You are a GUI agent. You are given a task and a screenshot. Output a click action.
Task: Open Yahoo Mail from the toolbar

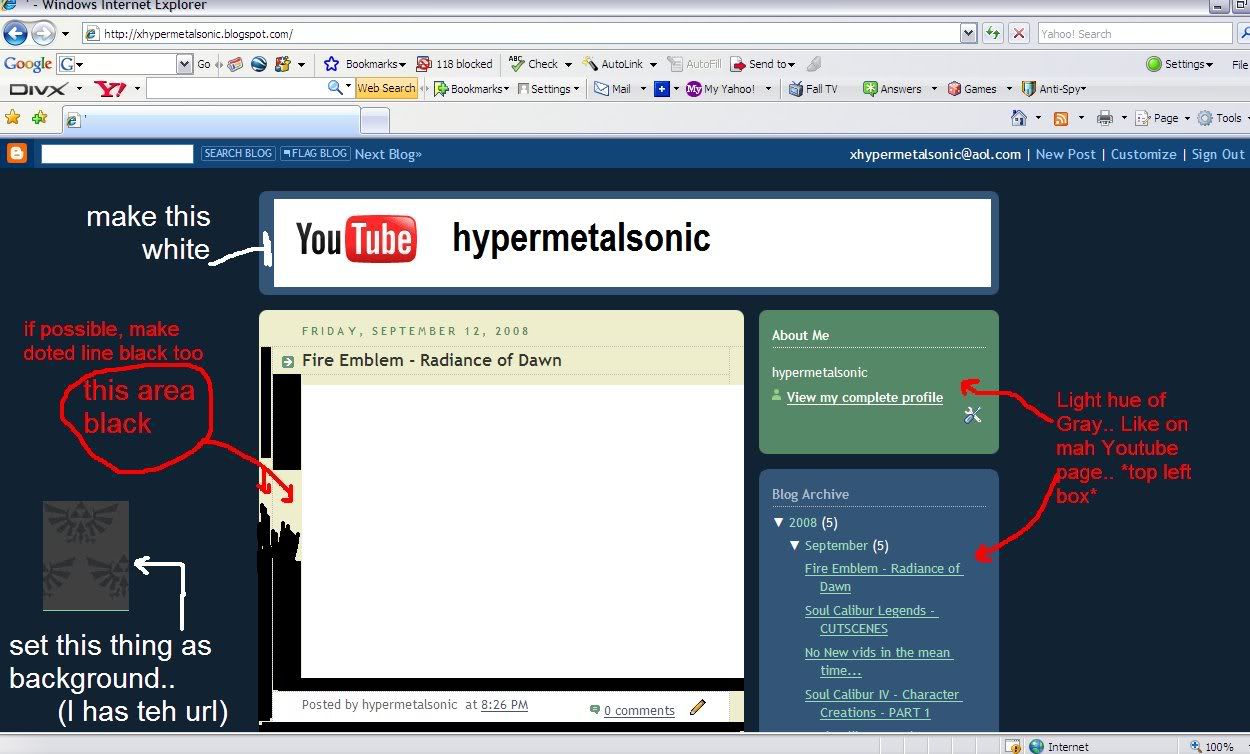(612, 89)
